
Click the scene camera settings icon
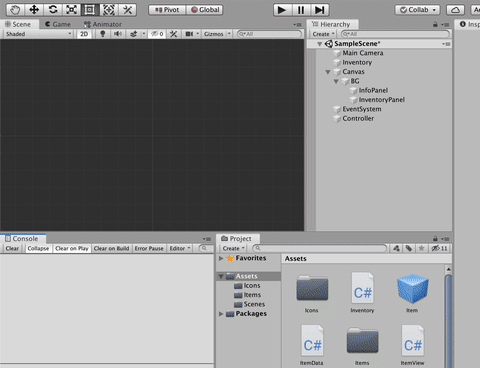click(189, 34)
